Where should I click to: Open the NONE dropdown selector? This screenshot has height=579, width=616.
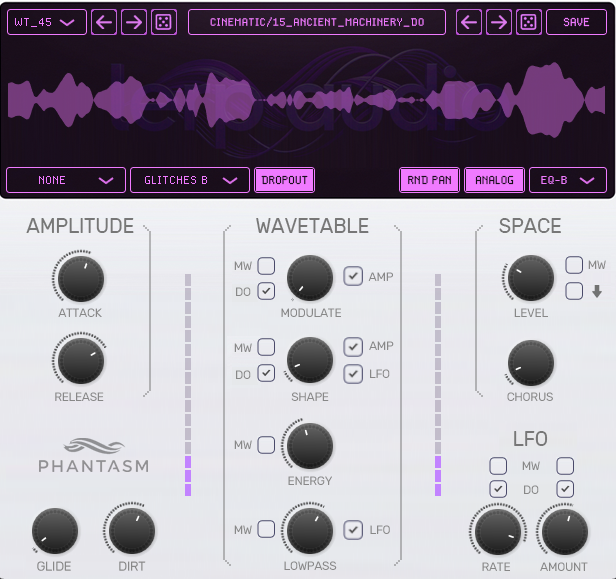tap(66, 180)
